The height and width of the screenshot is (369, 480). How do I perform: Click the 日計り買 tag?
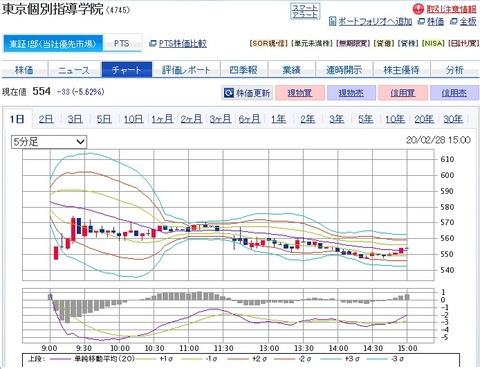[464, 44]
